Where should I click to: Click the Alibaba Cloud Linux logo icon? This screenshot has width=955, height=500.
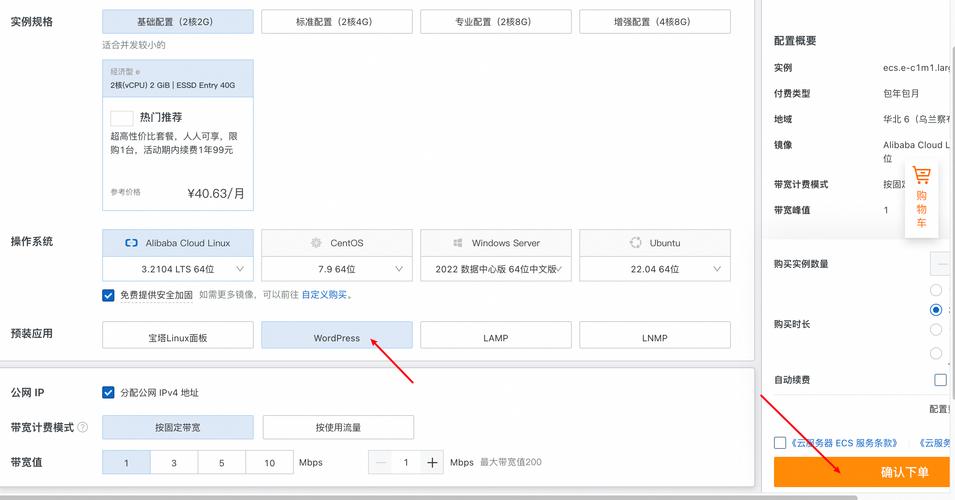131,243
